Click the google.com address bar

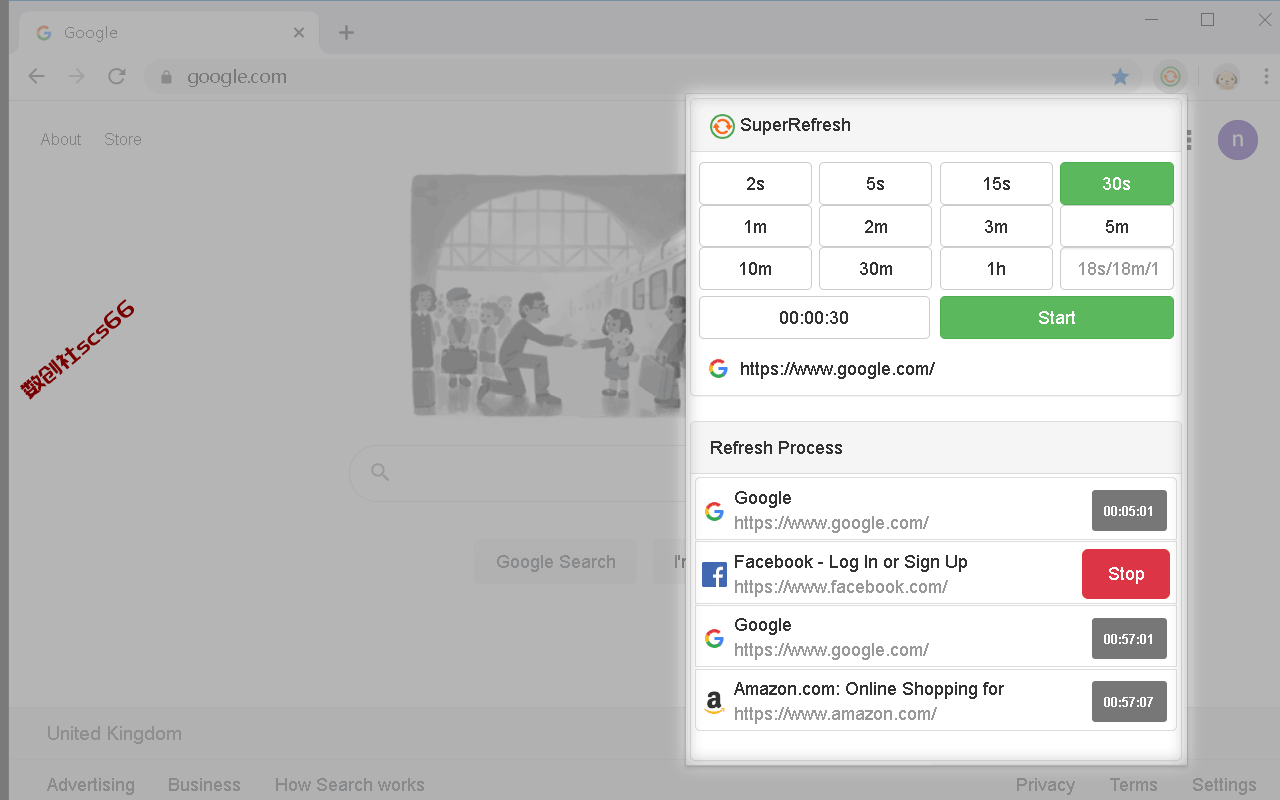[640, 77]
